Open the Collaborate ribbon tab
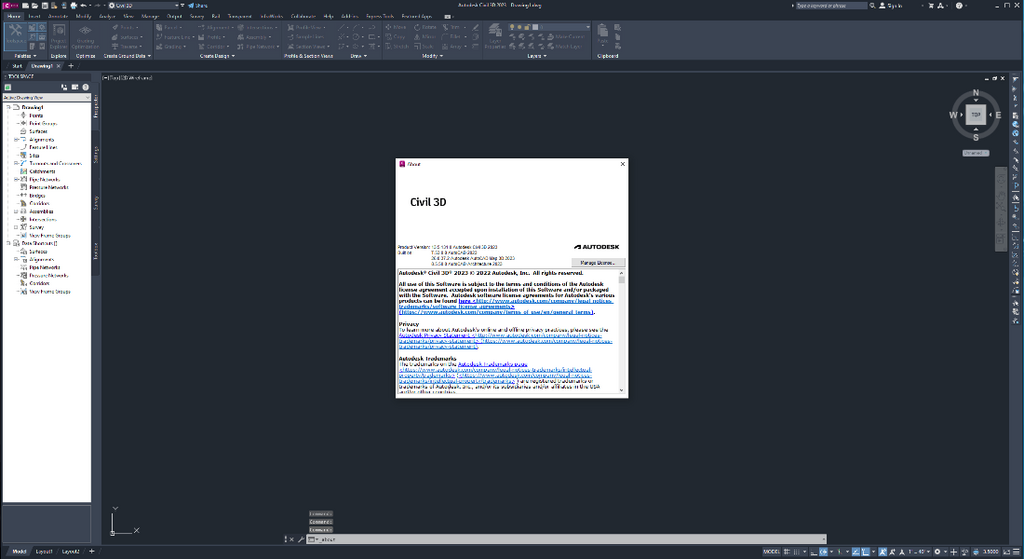Image resolution: width=1024 pixels, height=559 pixels. (x=303, y=16)
